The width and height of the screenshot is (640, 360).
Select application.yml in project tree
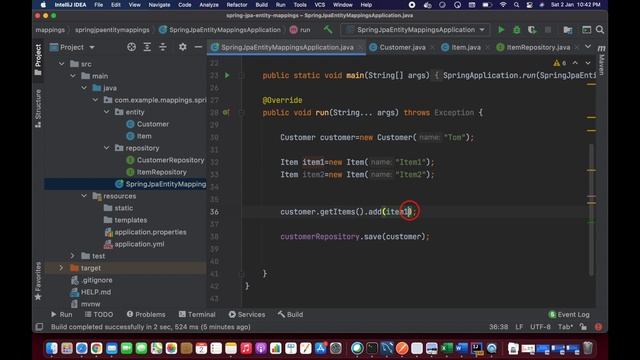coord(139,244)
